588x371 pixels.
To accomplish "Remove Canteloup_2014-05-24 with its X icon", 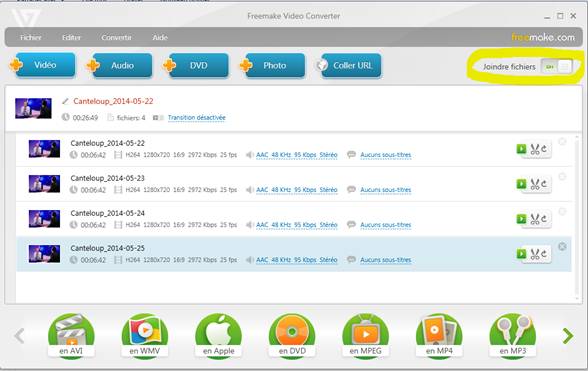I will pos(562,212).
